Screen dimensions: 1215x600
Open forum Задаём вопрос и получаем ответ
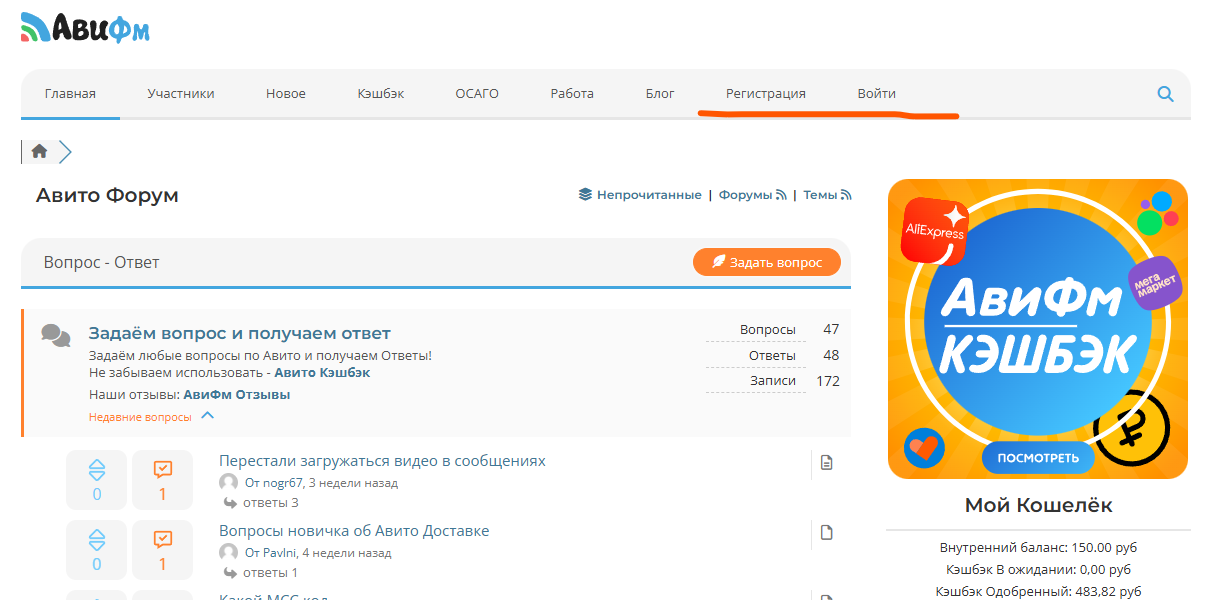click(x=240, y=333)
